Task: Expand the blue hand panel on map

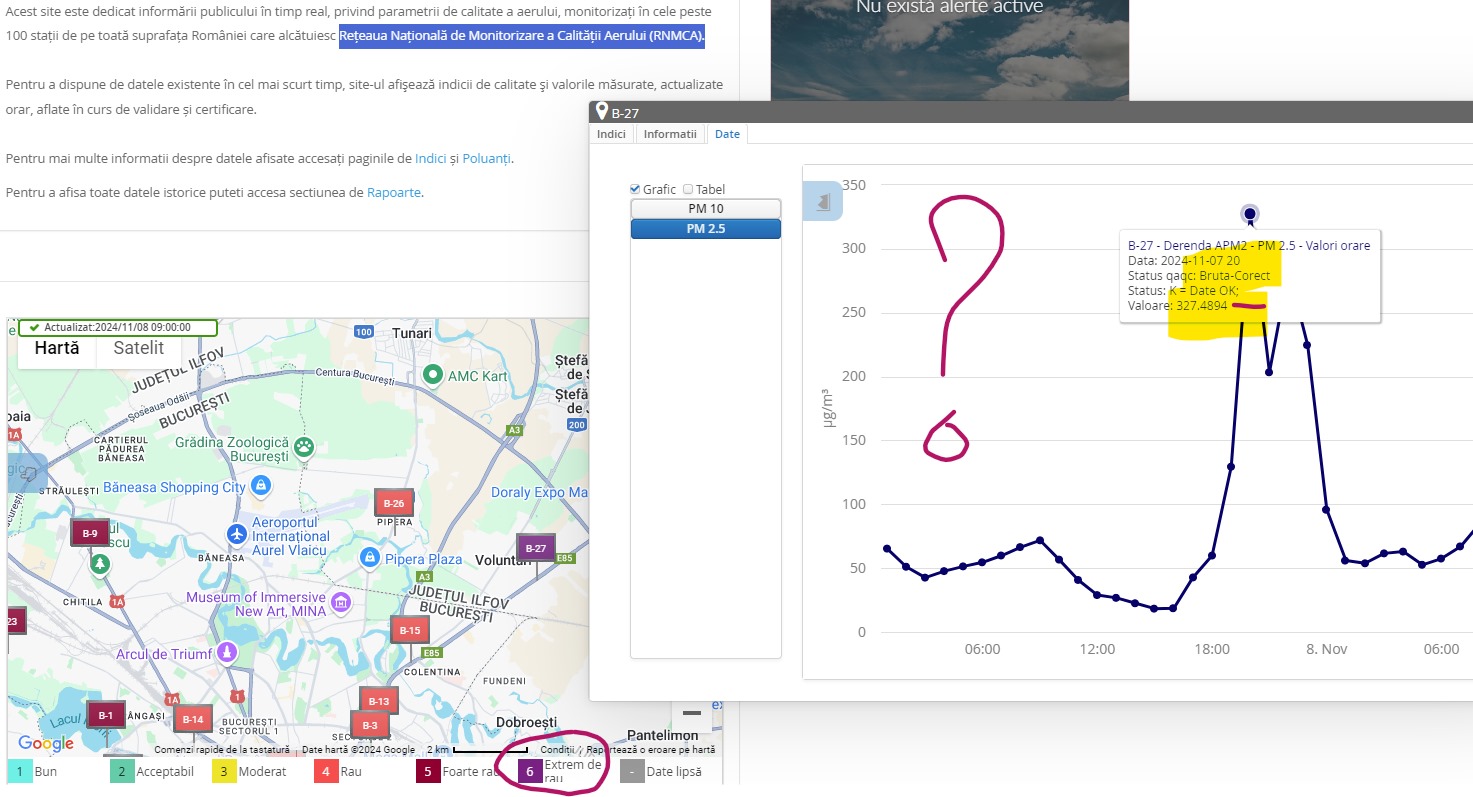Action: [x=27, y=473]
